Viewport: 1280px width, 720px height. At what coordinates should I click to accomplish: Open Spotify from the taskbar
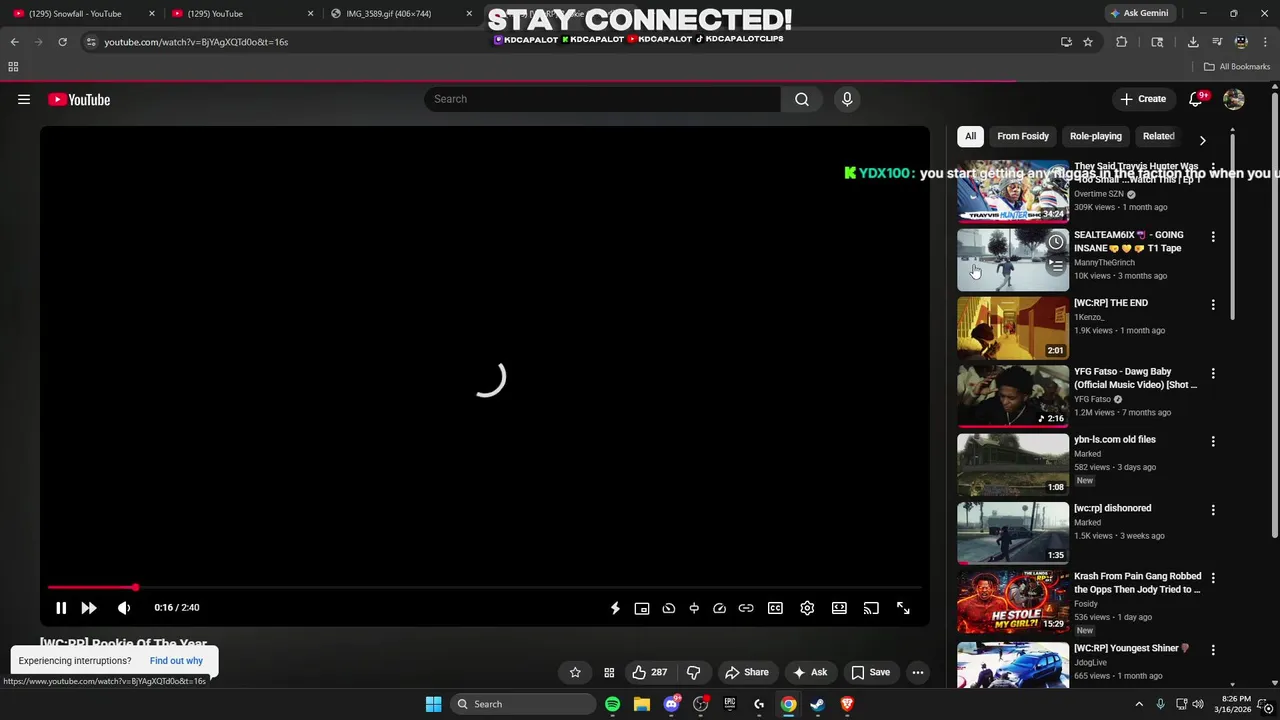[612, 704]
